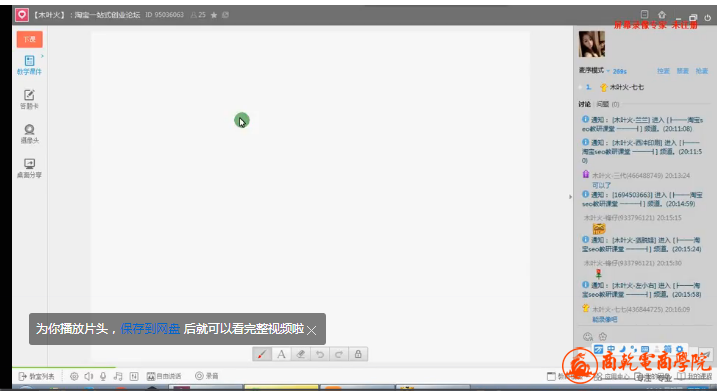
Task: Toggle the whiteboard lock icon
Action: coord(358,354)
